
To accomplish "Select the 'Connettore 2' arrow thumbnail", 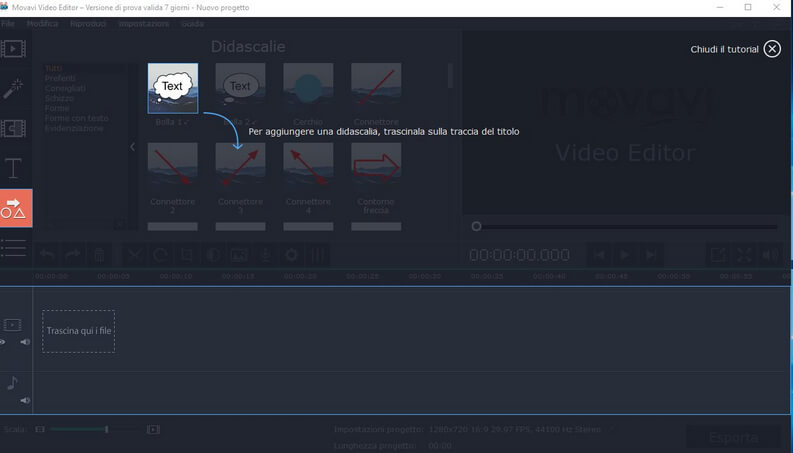I will (x=172, y=167).
